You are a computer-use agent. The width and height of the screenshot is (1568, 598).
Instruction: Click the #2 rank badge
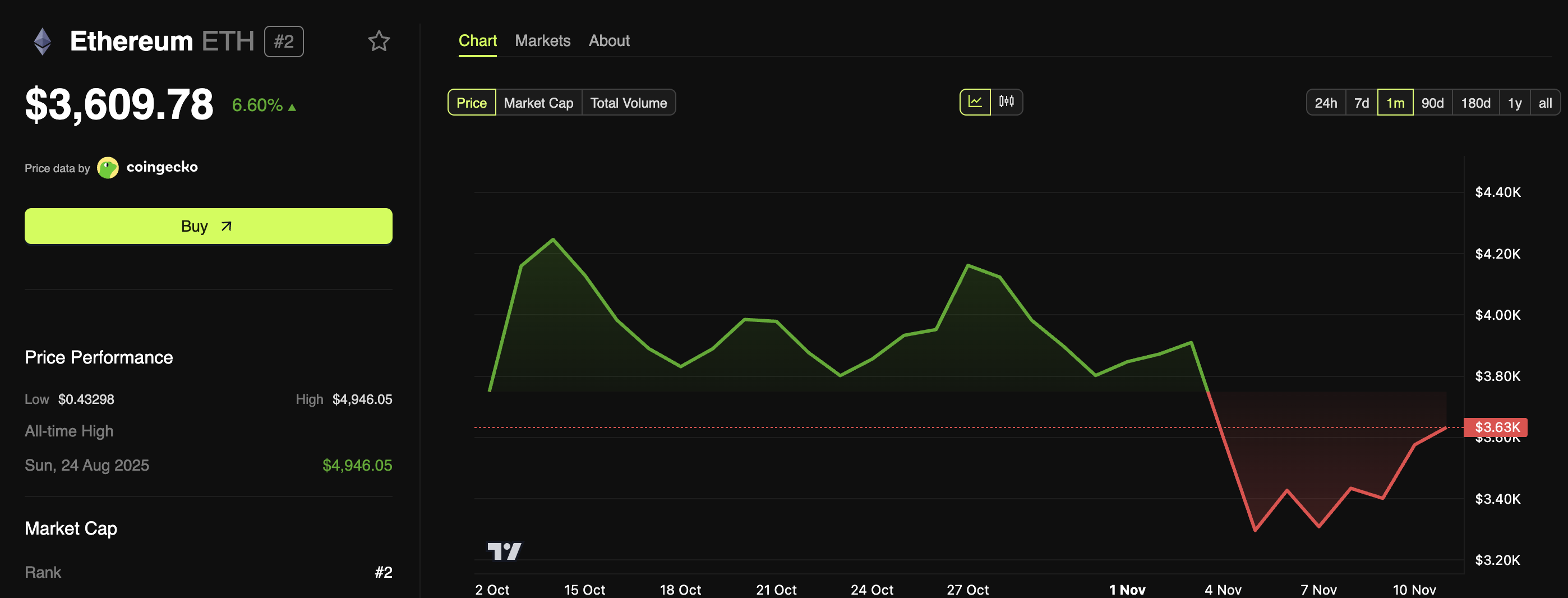click(284, 42)
